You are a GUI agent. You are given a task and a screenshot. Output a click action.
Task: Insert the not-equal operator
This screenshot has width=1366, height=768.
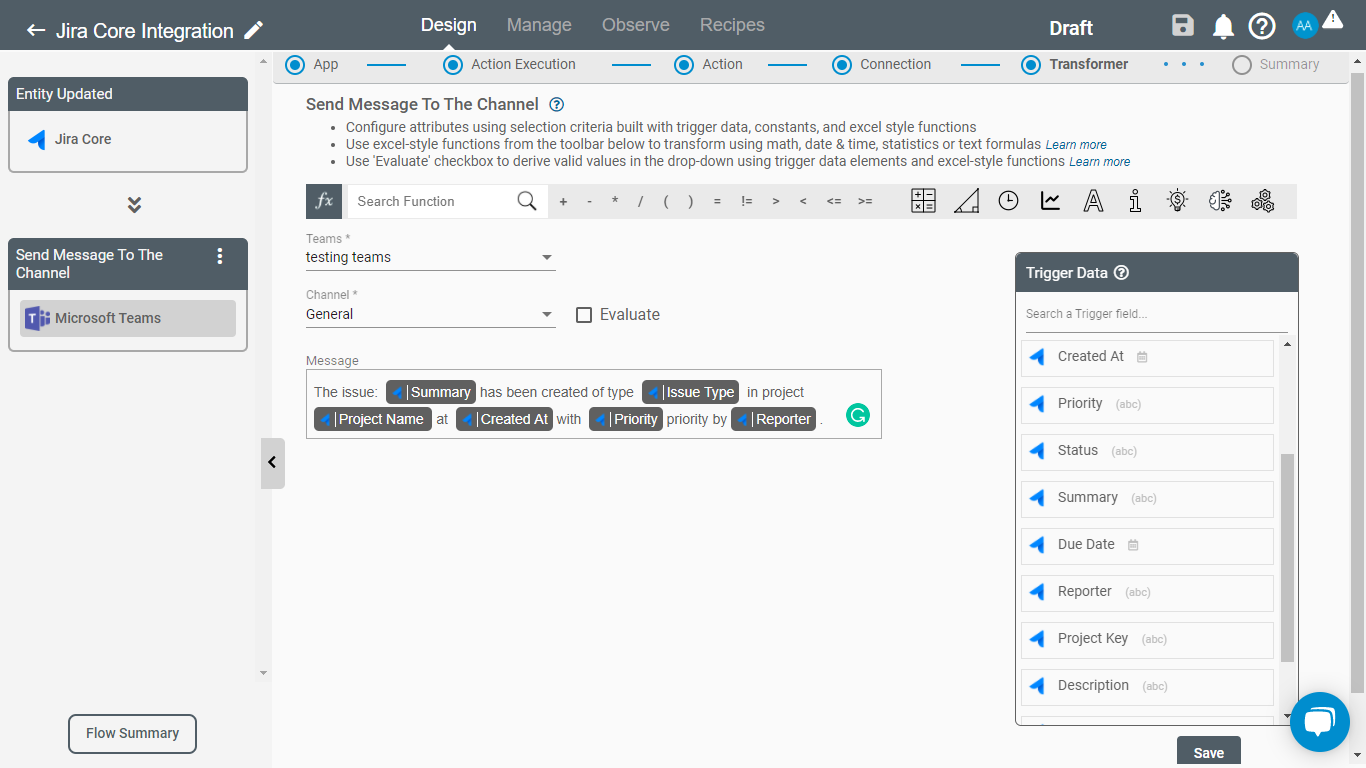[x=746, y=201]
